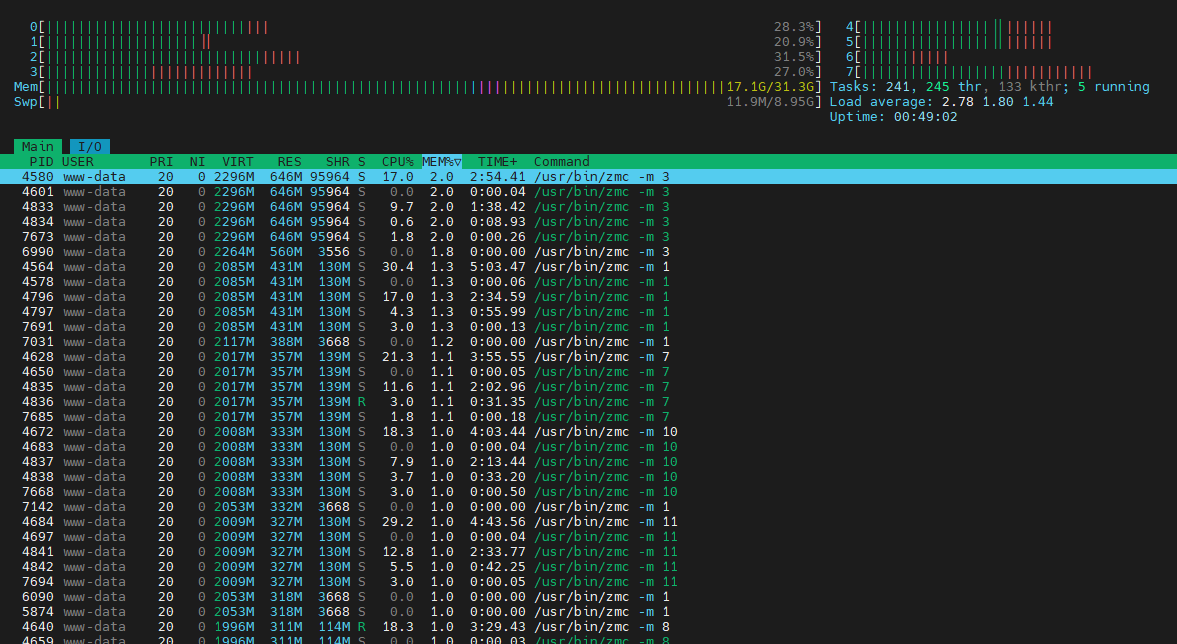Screen dimensions: 1177x644
Task: Select process 4672 running zmc -m 10
Action: [588, 432]
